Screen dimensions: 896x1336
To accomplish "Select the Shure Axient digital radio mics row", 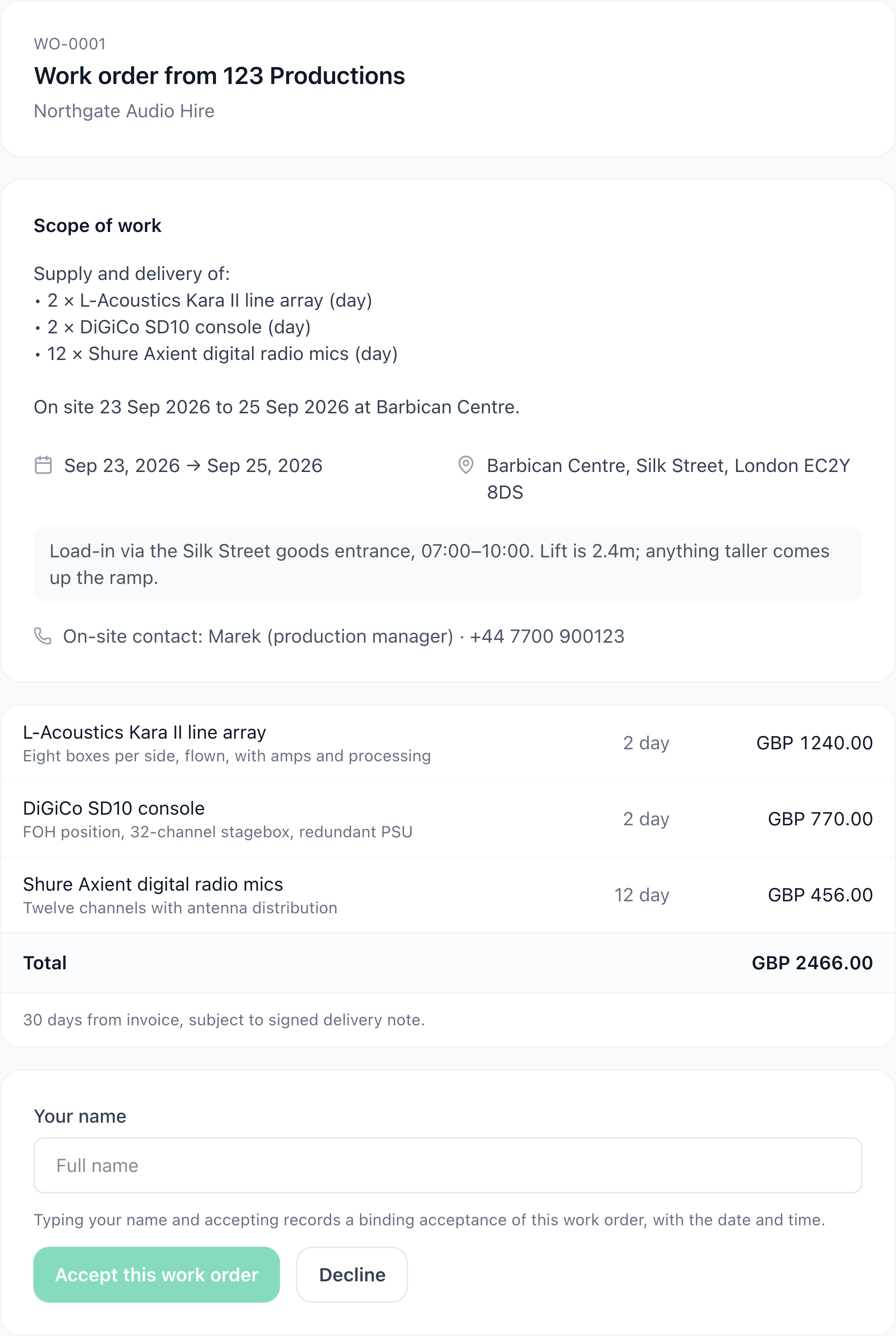I will click(x=448, y=895).
